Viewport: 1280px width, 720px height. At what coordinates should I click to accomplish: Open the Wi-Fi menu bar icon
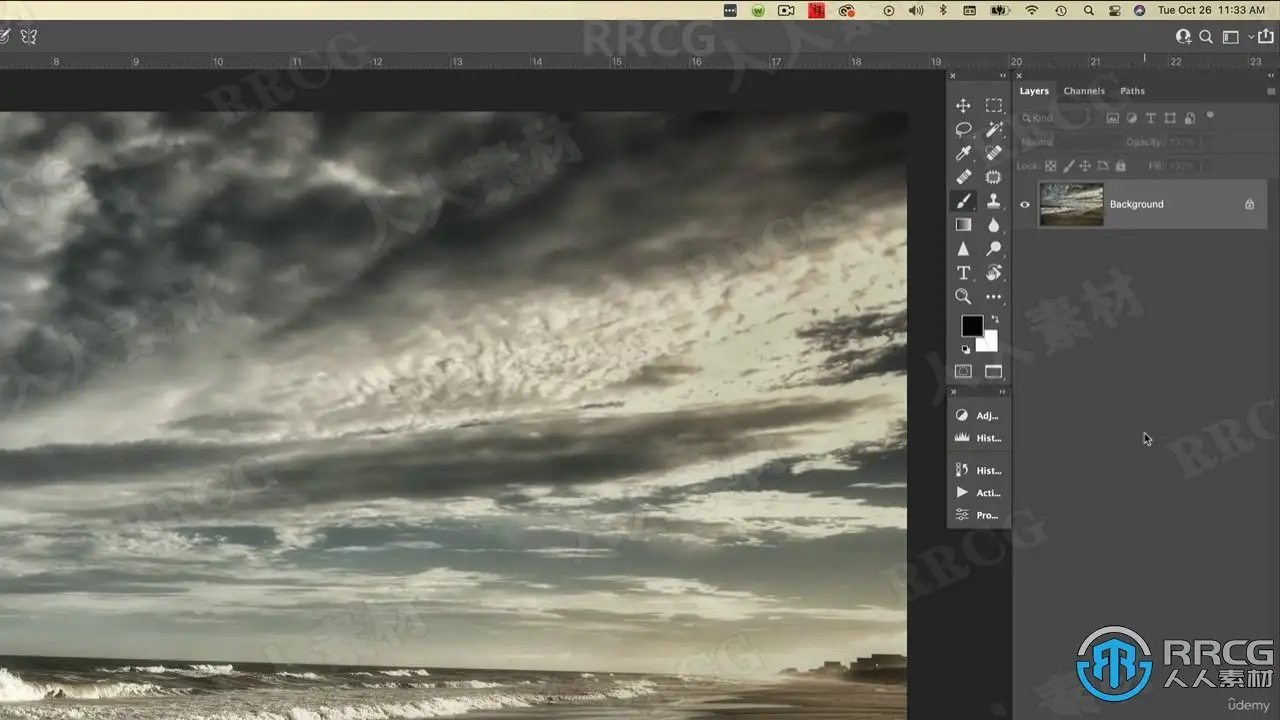(x=1031, y=10)
